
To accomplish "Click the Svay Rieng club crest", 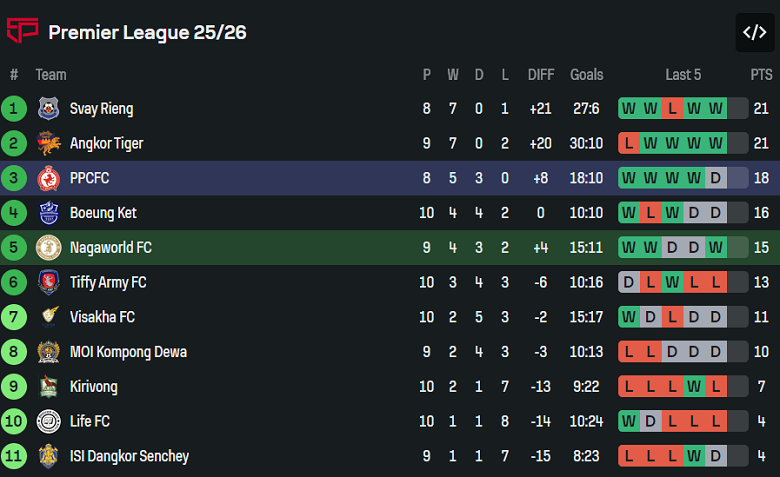I will (x=48, y=109).
